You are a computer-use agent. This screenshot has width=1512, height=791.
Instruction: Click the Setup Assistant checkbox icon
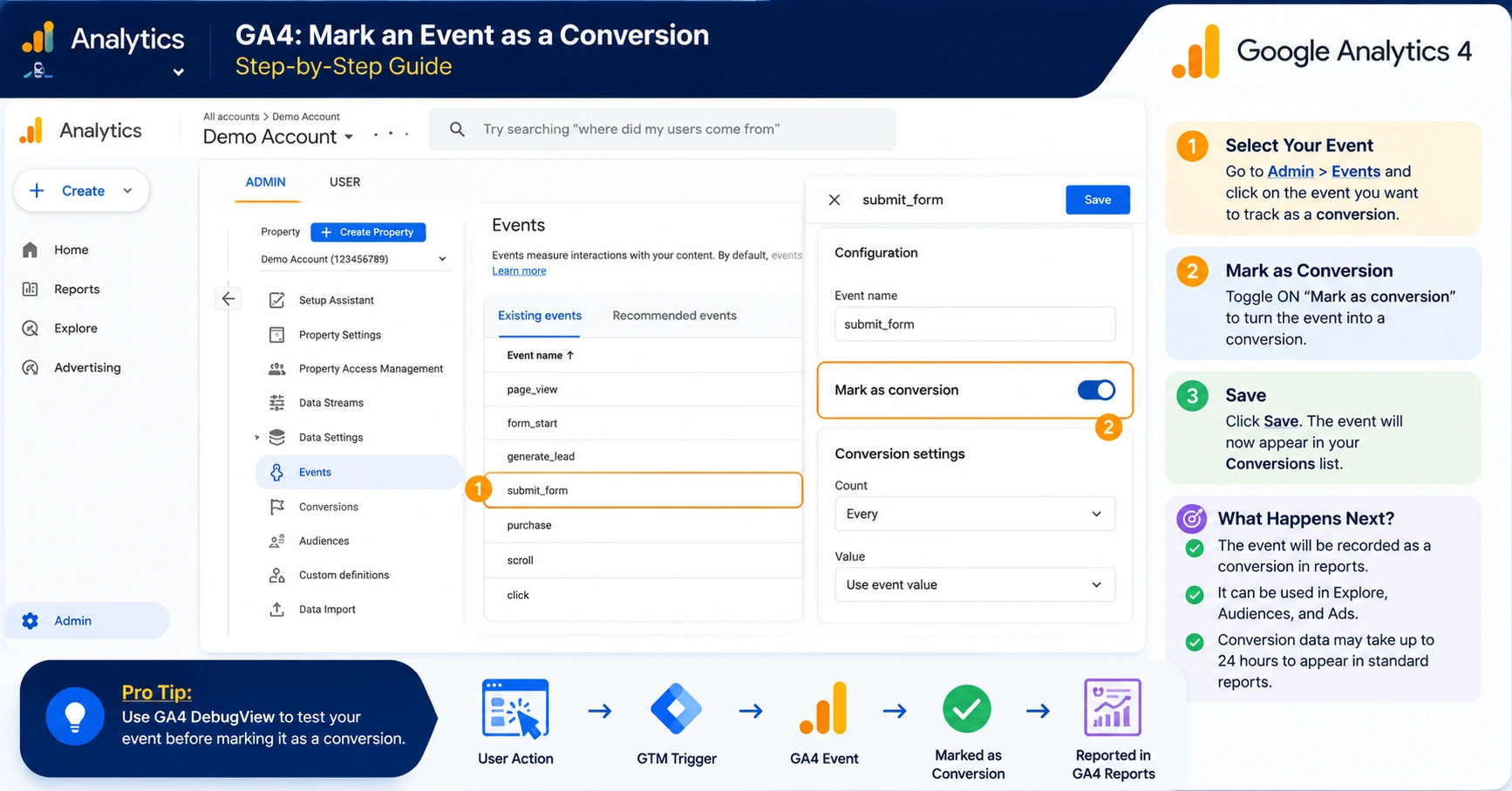click(276, 300)
